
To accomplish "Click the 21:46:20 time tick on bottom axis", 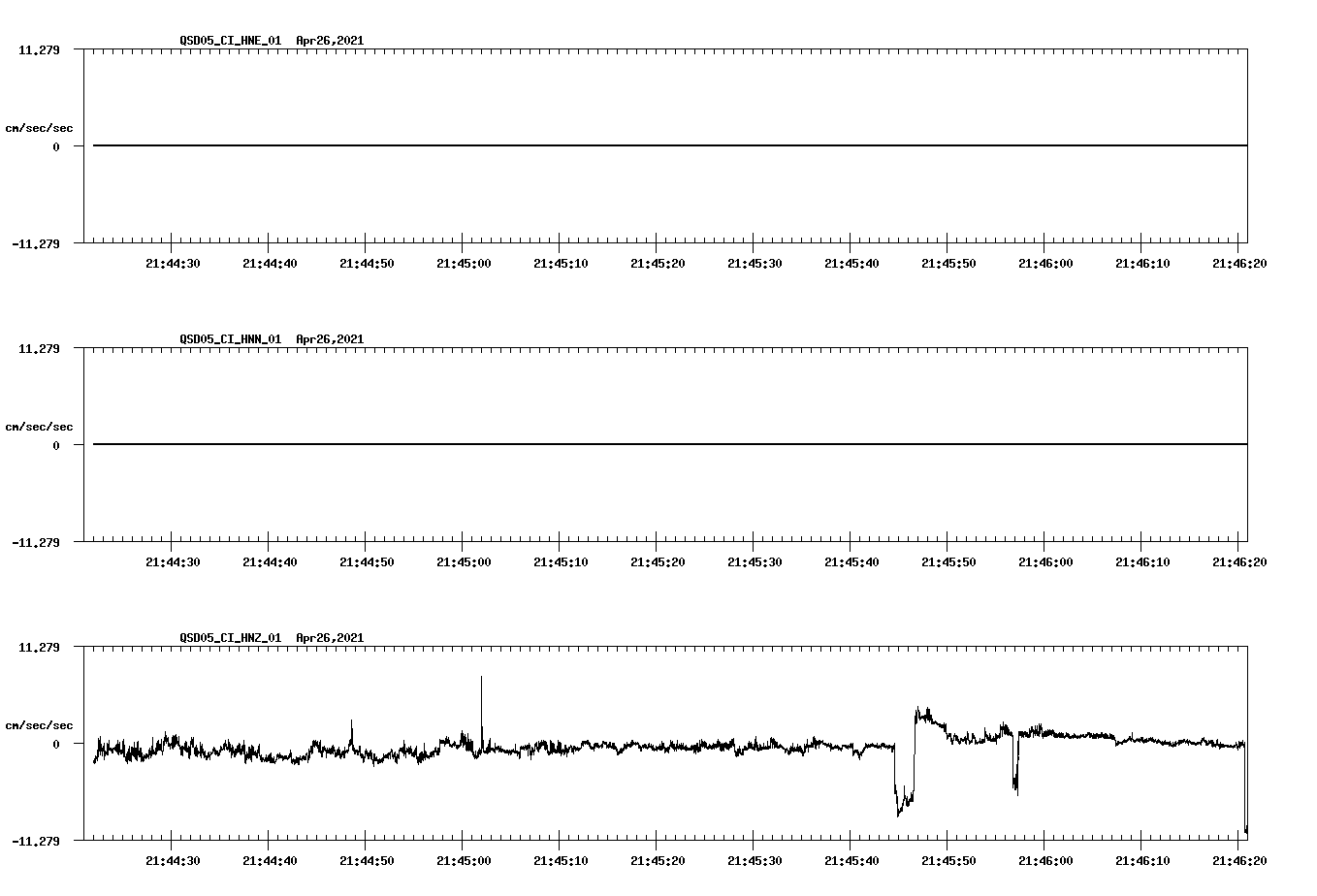I will click(1239, 858).
